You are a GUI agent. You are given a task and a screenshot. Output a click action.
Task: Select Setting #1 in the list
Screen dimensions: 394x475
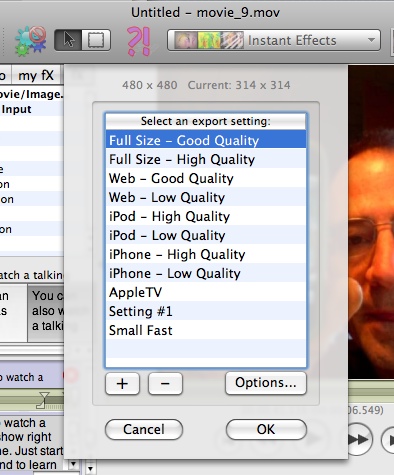pos(206,311)
